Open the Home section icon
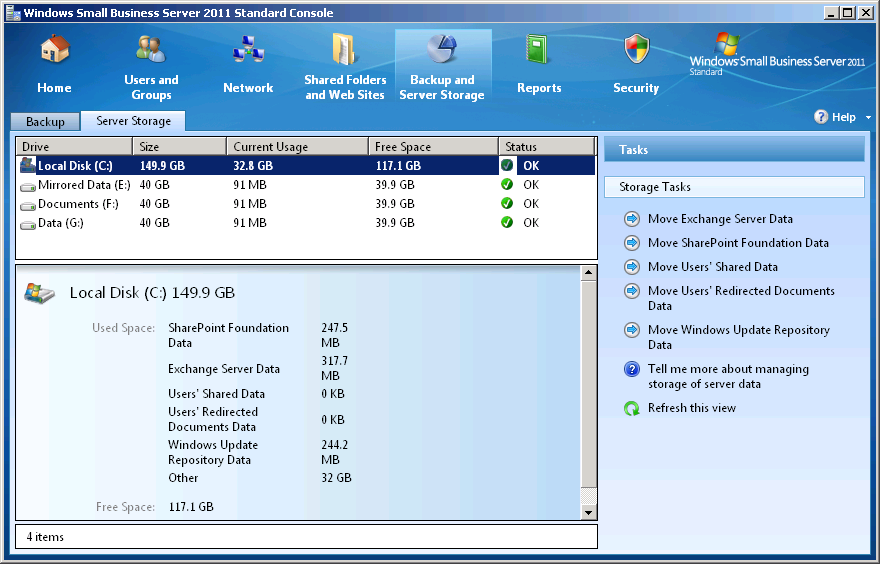The width and height of the screenshot is (880, 564). pos(54,49)
